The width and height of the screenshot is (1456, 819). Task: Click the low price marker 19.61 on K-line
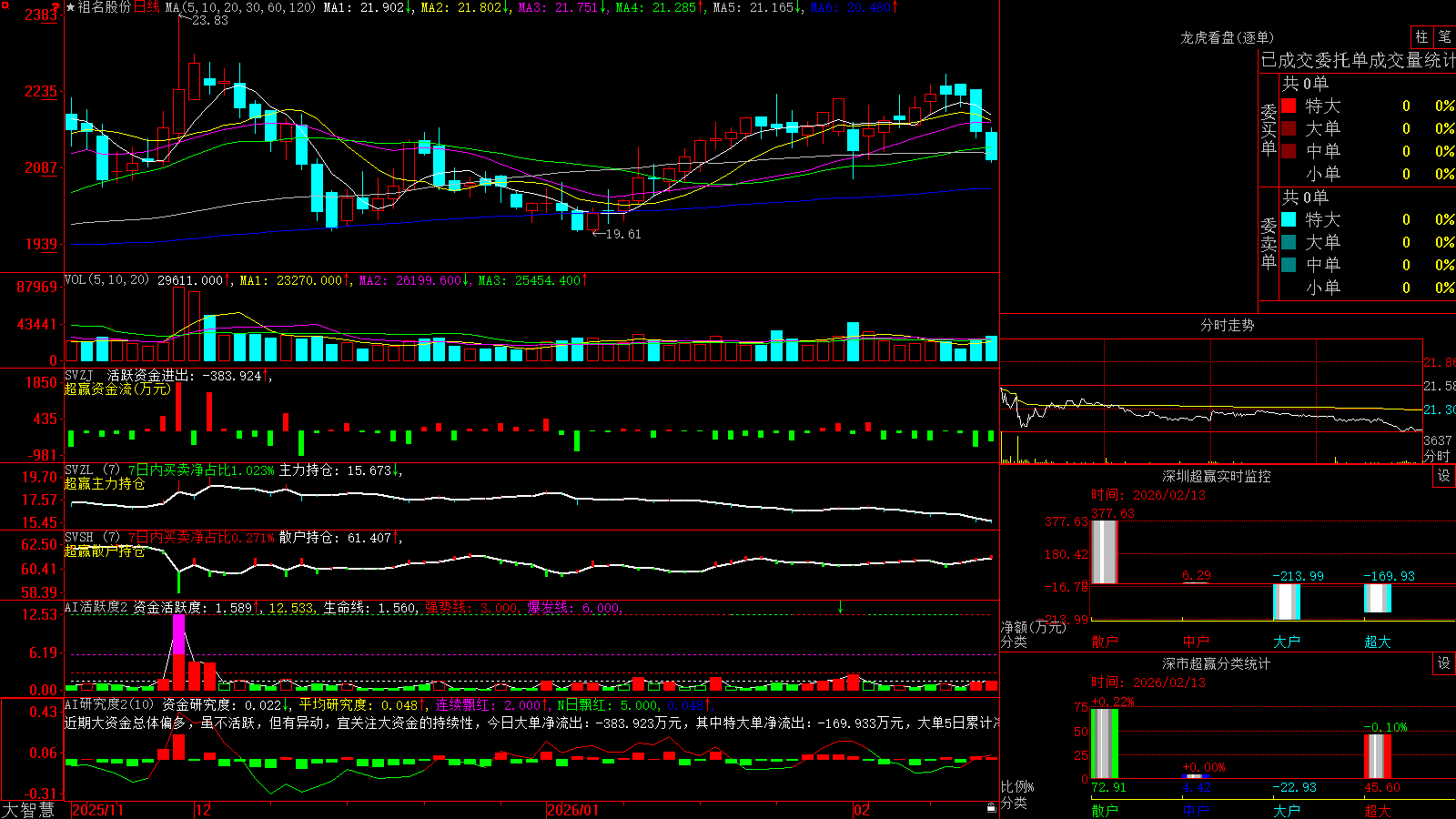pos(623,234)
